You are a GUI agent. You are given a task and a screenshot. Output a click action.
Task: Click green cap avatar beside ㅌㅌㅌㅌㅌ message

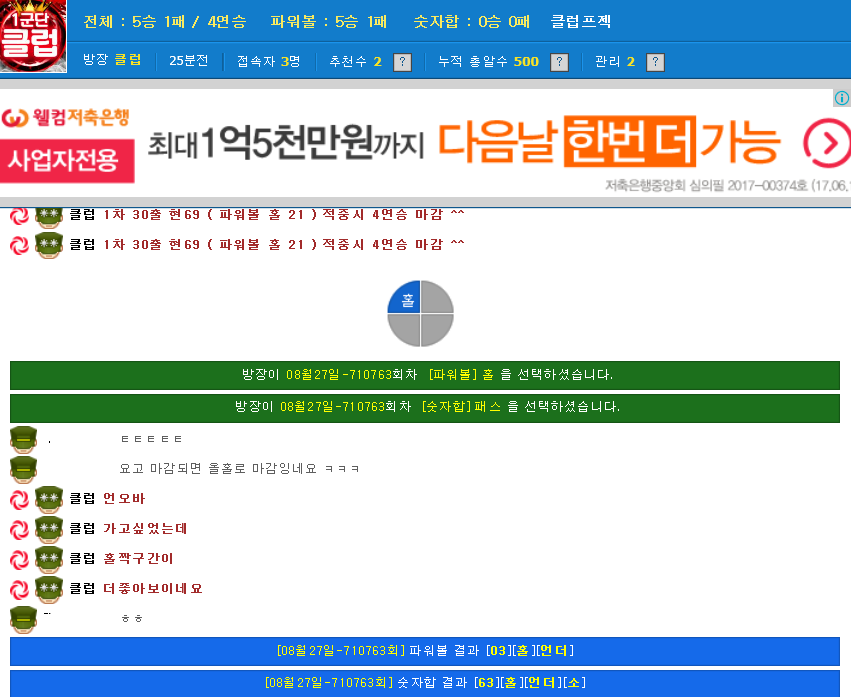click(x=23, y=440)
